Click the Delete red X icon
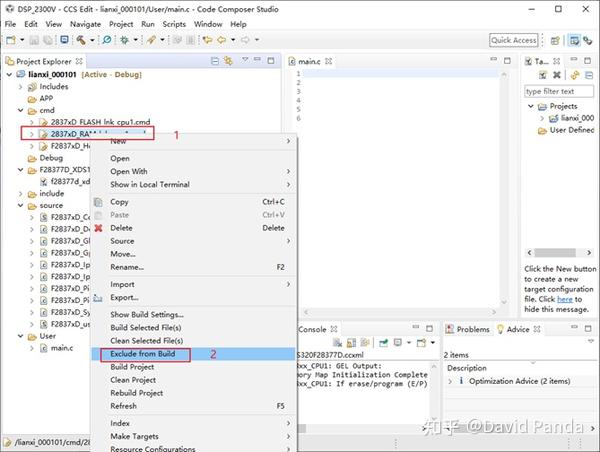Viewport: 600px width, 452px height. 99,228
